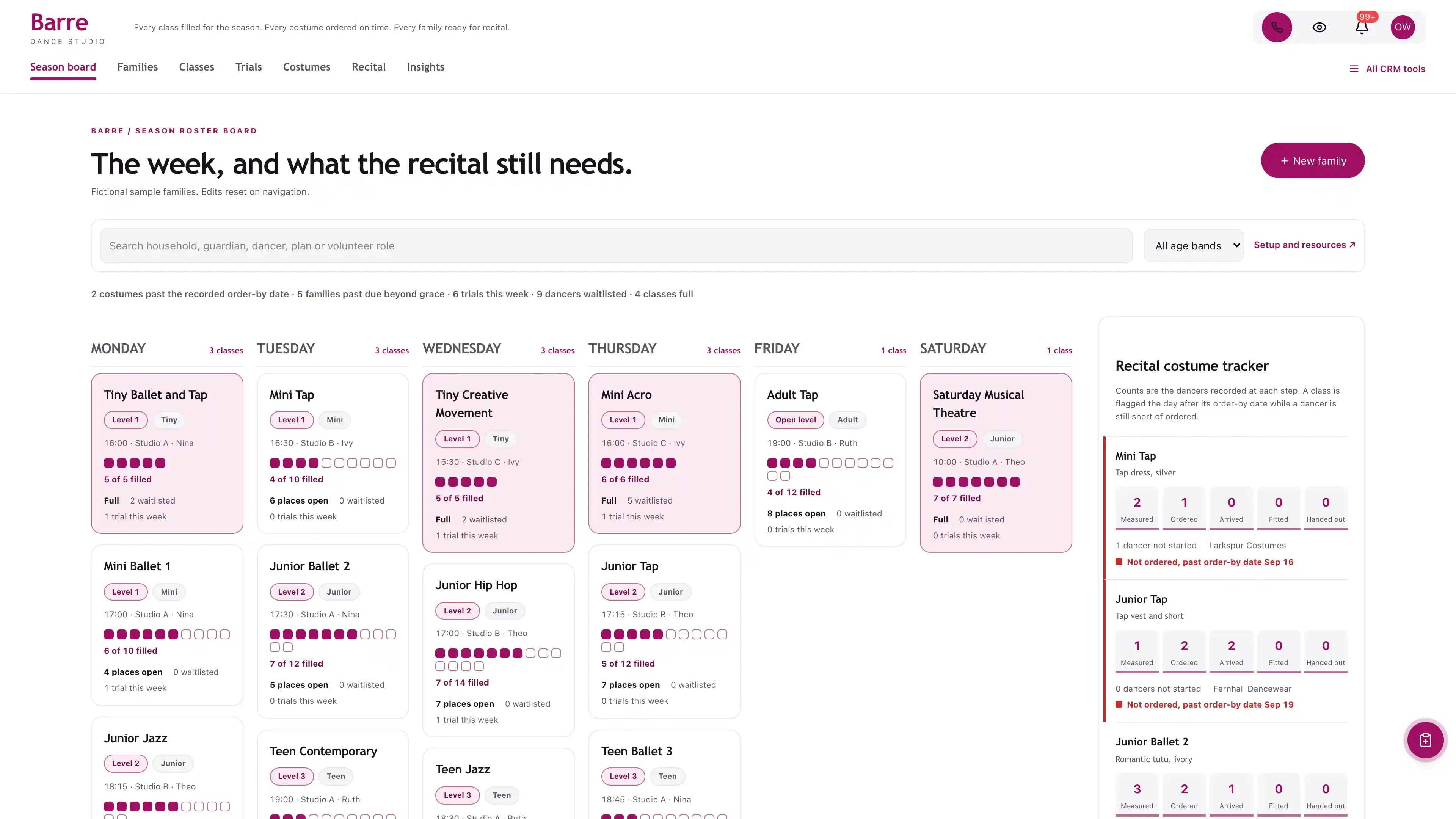1456x819 pixels.
Task: Open the Costumes tab
Action: 307,67
